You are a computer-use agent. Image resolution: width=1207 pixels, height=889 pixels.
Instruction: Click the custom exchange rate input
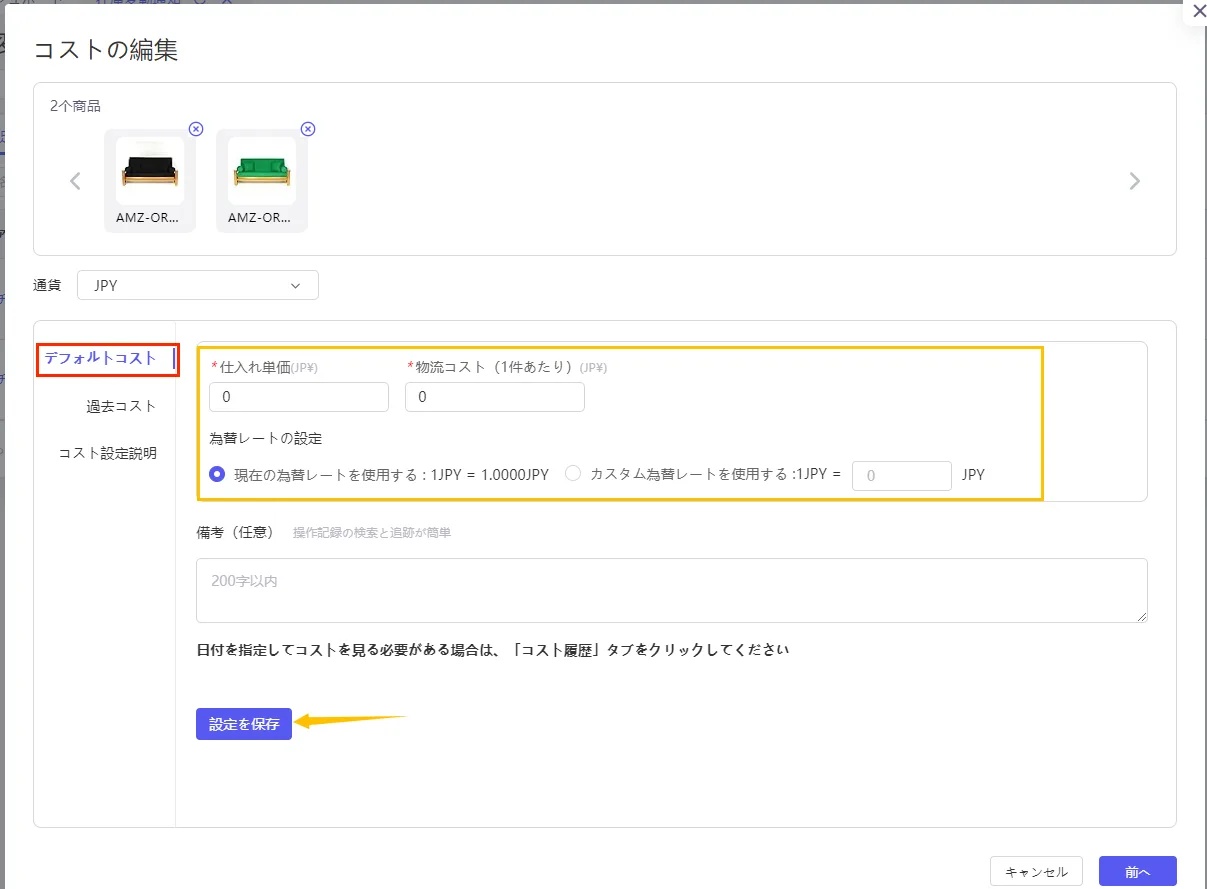[x=902, y=476]
